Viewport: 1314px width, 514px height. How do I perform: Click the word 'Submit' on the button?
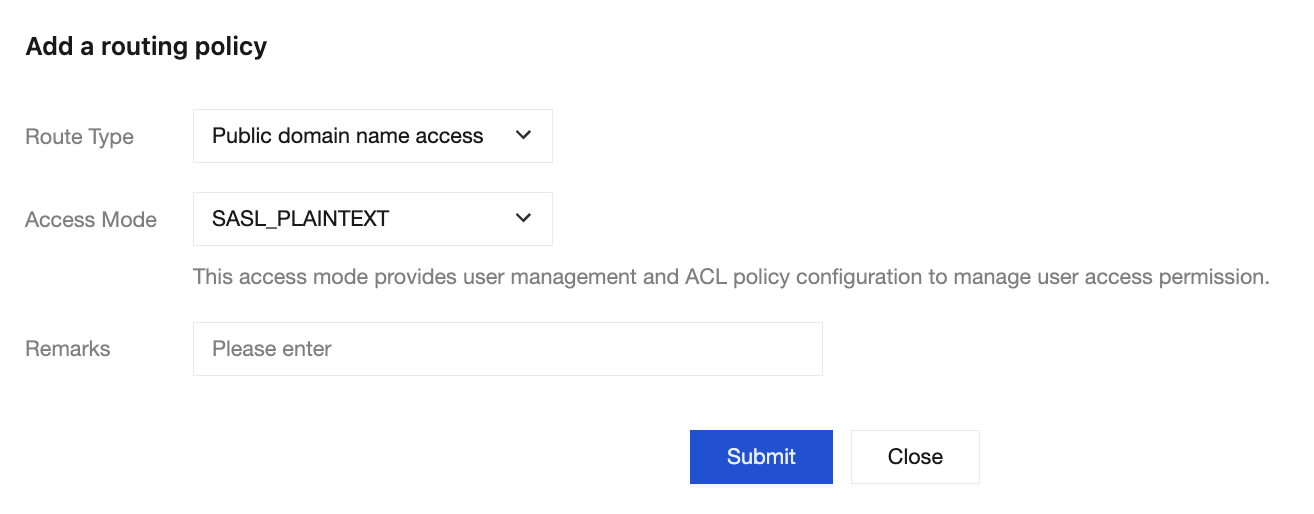click(x=761, y=457)
